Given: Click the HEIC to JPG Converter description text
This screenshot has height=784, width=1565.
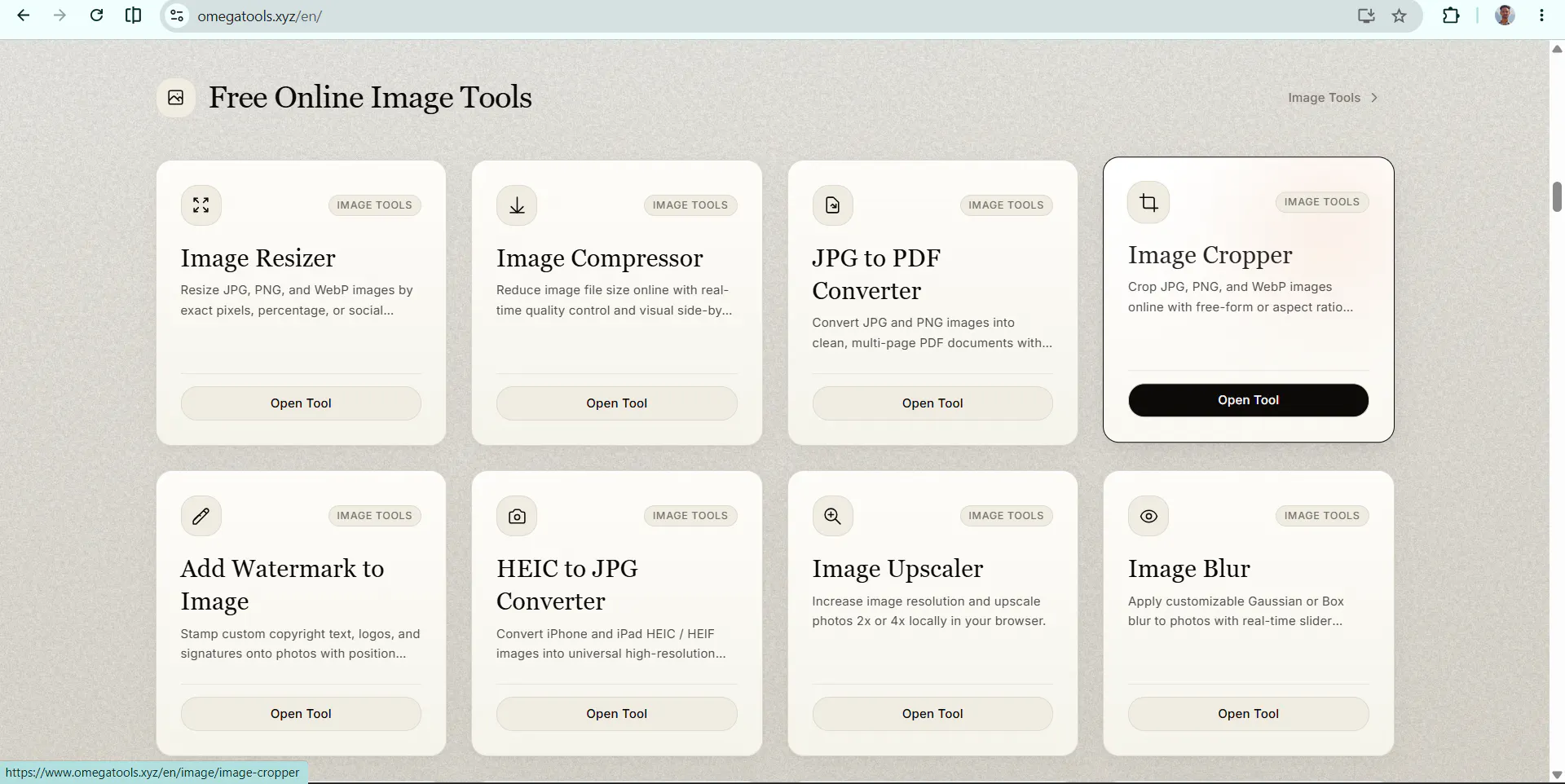Looking at the screenshot, I should point(611,644).
